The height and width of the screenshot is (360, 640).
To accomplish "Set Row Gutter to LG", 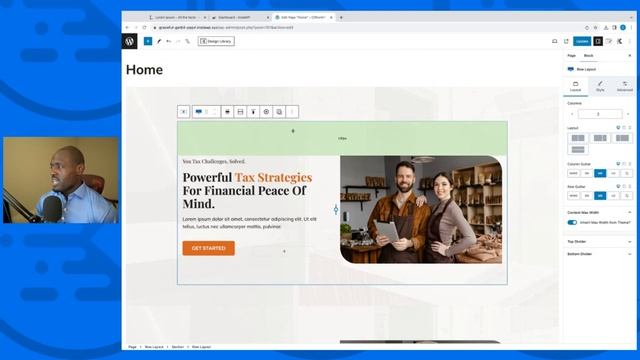I will (x=613, y=196).
